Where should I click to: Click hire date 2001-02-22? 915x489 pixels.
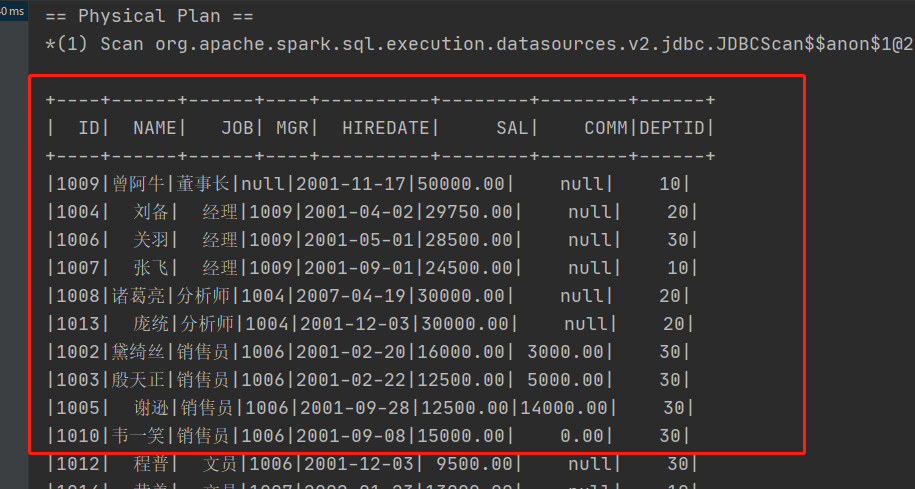point(351,380)
